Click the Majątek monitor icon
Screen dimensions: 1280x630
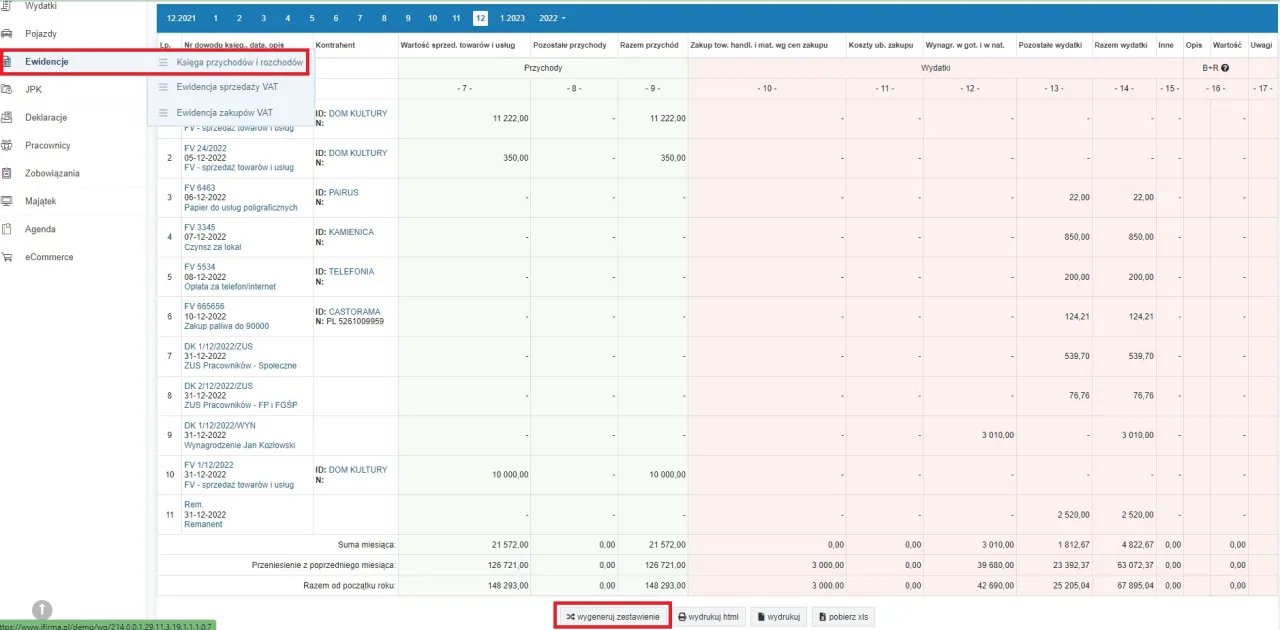tap(7, 202)
